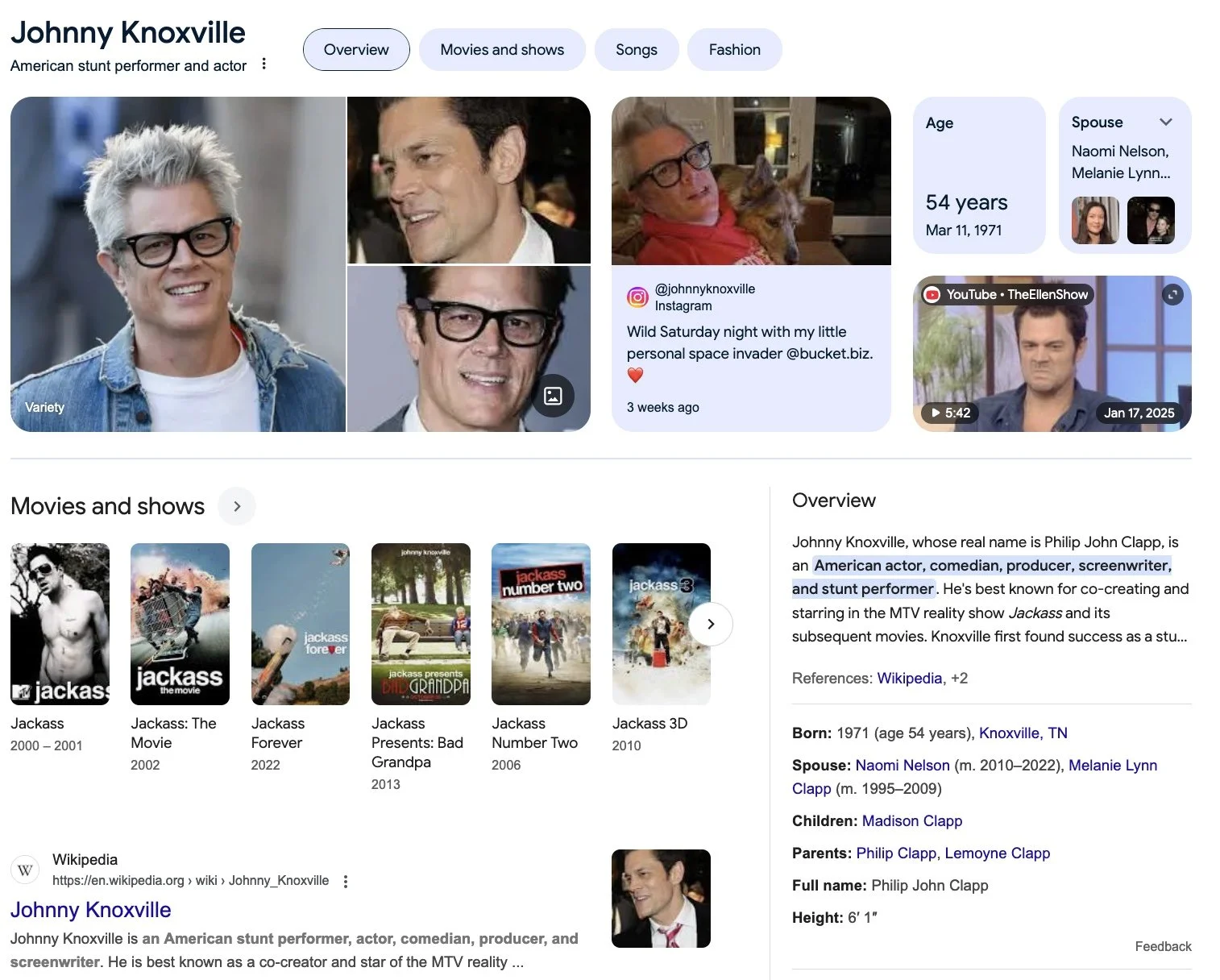
Task: Open Jackass: The Movie poster
Action: (180, 624)
